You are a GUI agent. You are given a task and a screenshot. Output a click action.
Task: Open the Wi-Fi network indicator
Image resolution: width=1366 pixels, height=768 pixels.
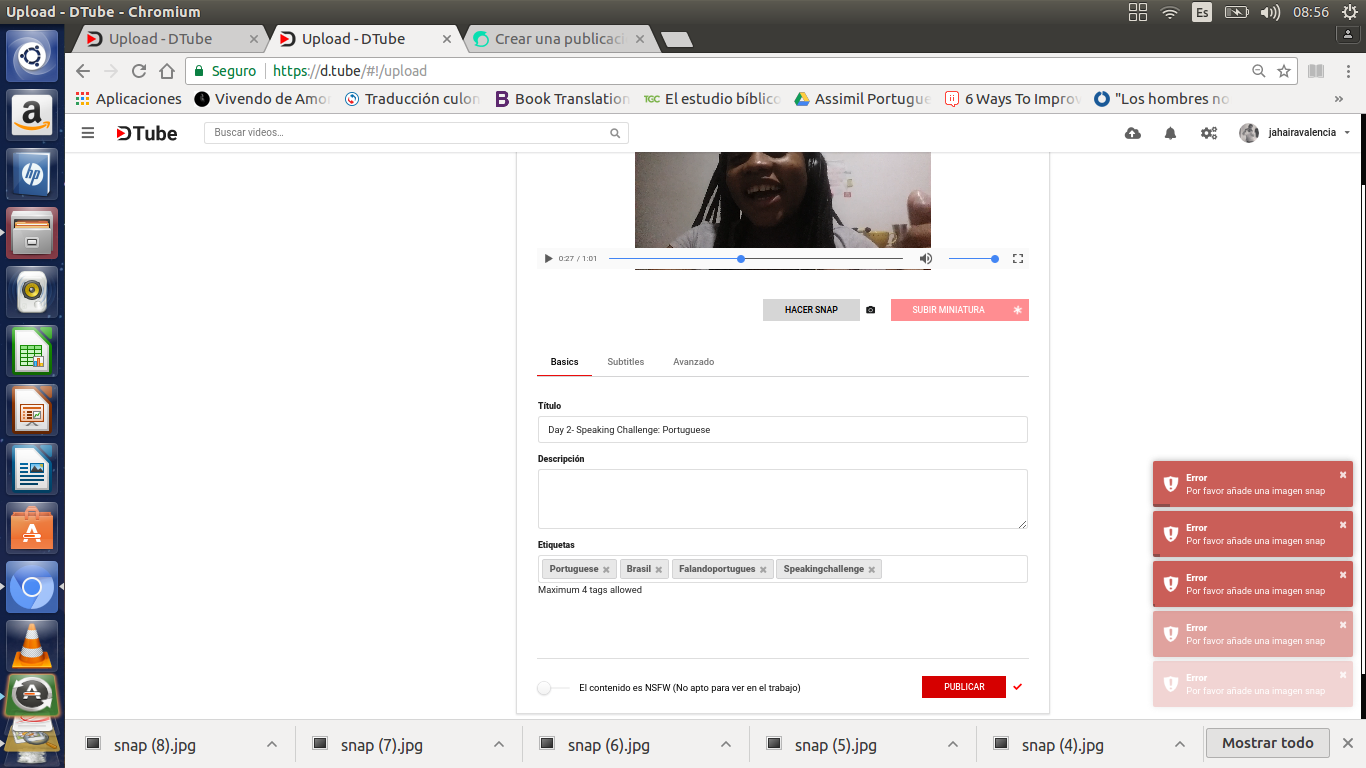[1169, 12]
